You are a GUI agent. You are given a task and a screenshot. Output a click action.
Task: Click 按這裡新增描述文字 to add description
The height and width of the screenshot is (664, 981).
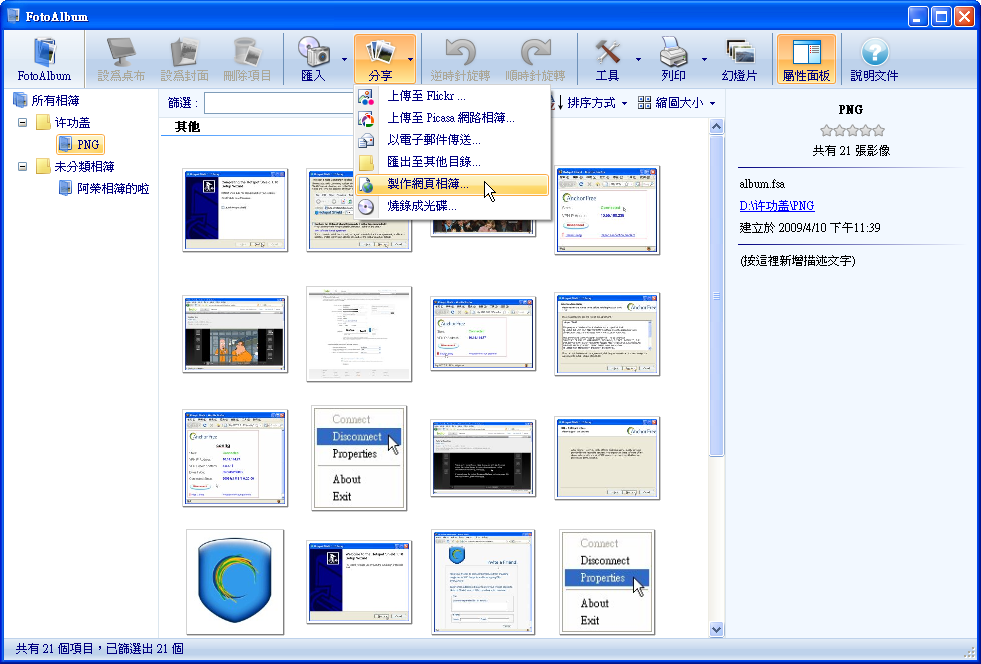click(x=797, y=260)
